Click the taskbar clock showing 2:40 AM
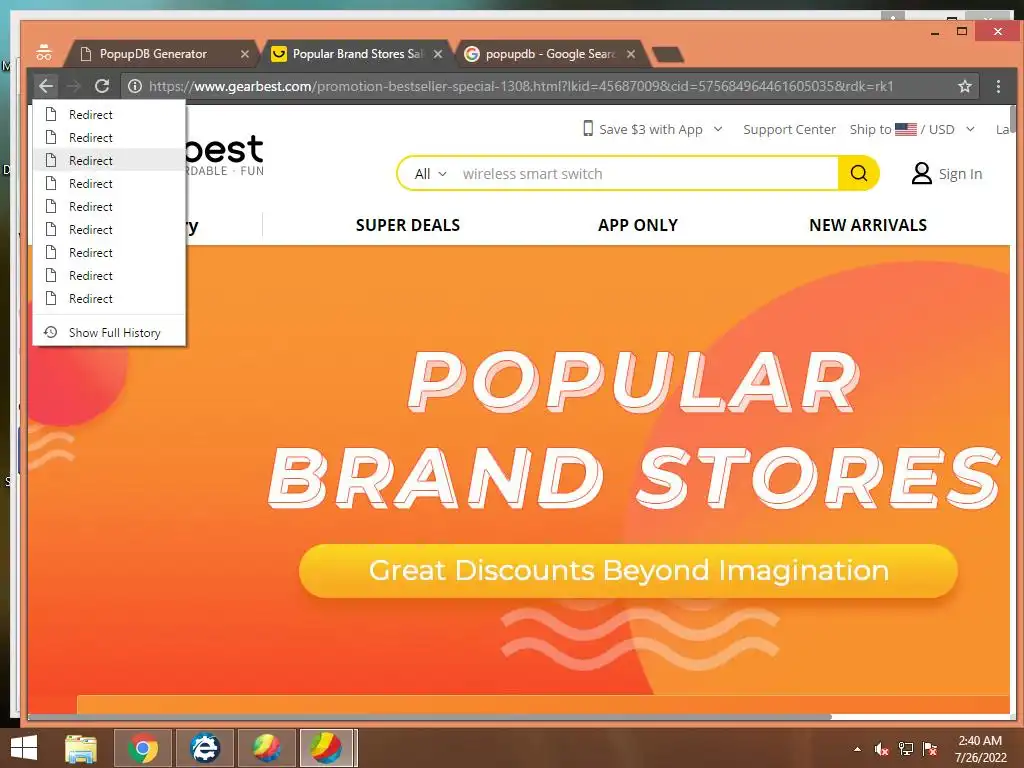This screenshot has height=768, width=1024. pos(980,749)
